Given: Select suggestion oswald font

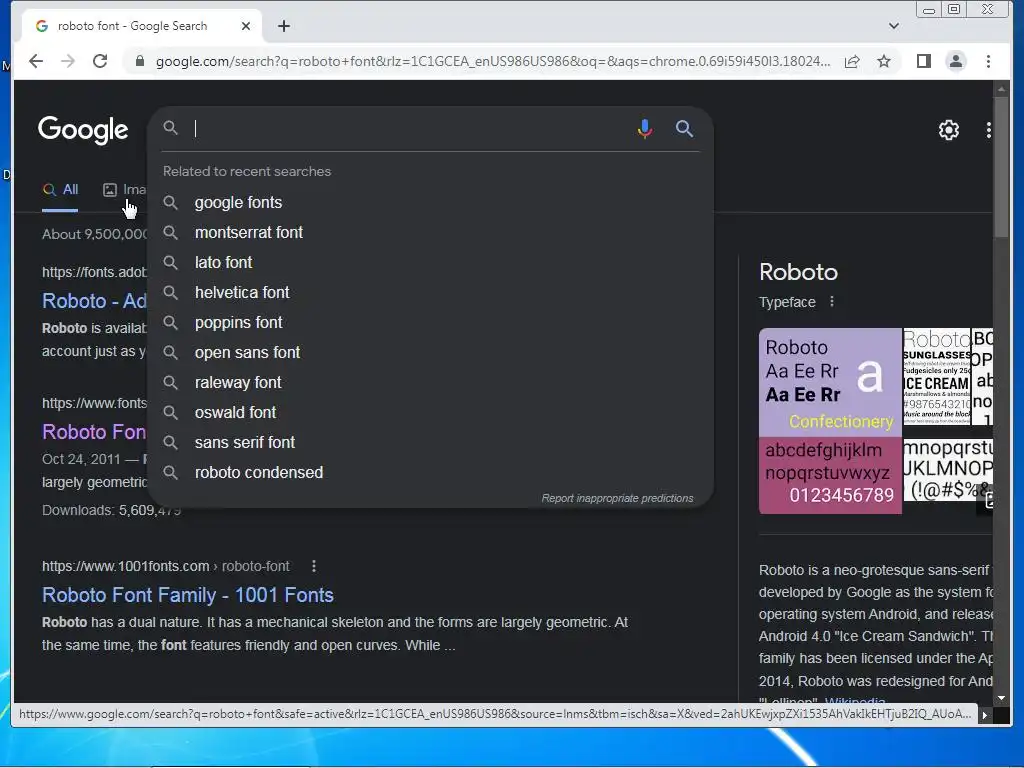Looking at the screenshot, I should [x=430, y=413].
